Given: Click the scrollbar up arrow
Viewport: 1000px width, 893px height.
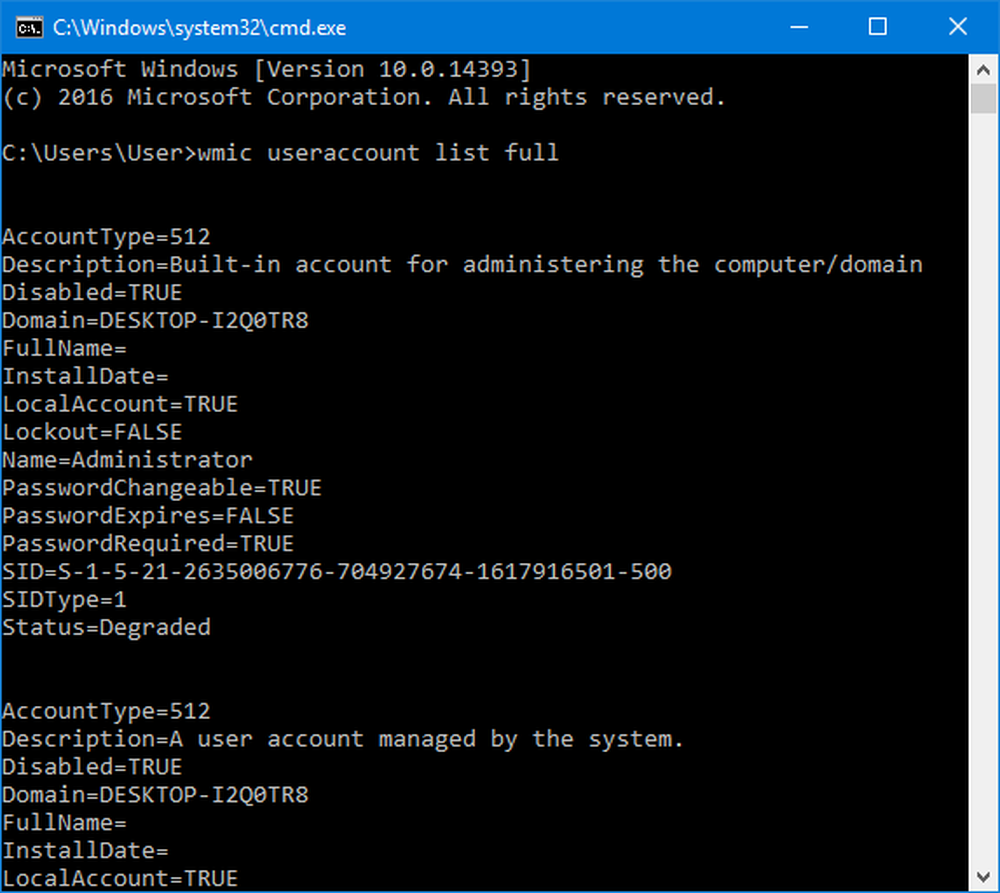Looking at the screenshot, I should coord(983,70).
